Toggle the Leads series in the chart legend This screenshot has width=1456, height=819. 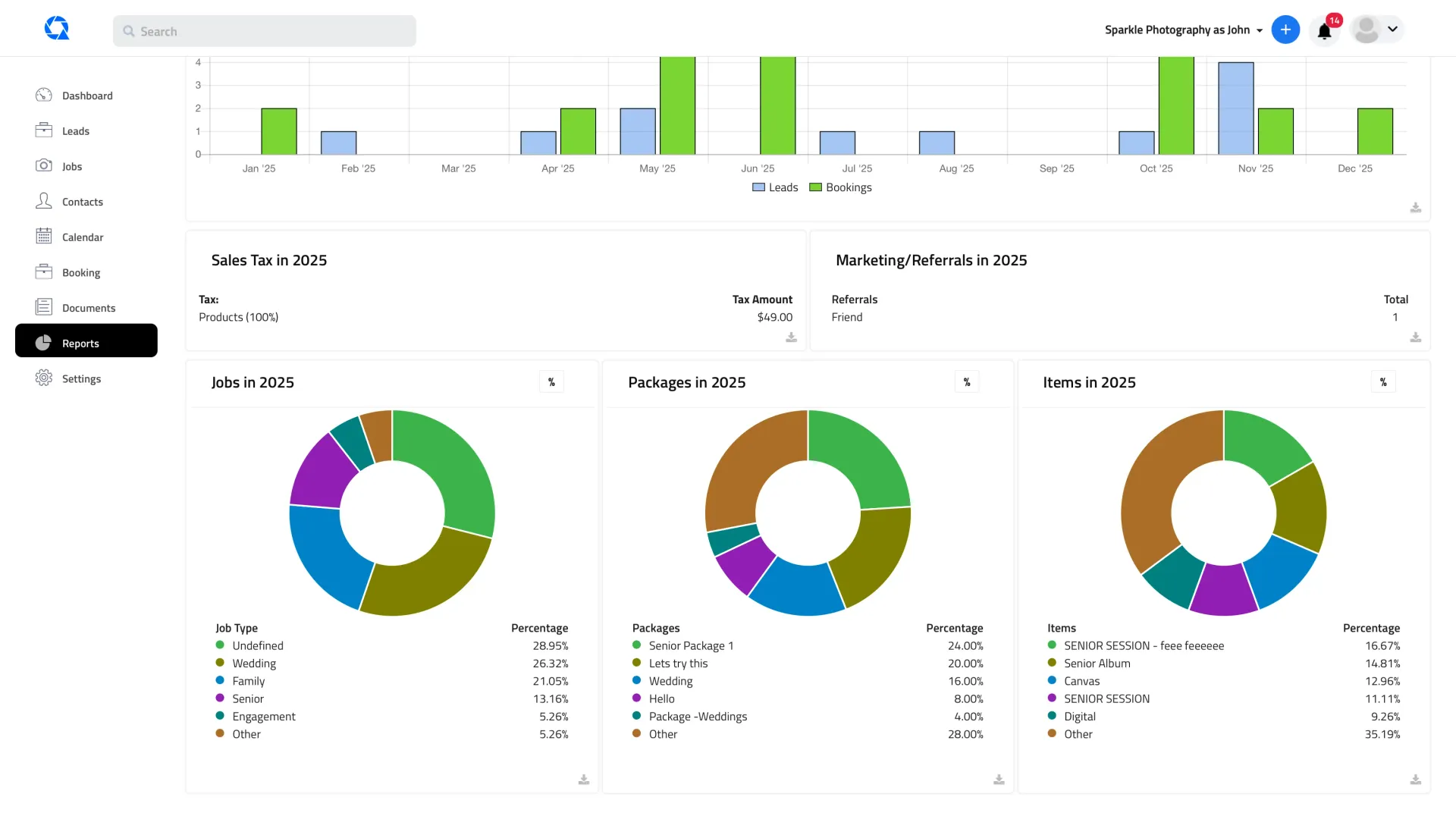[759, 187]
